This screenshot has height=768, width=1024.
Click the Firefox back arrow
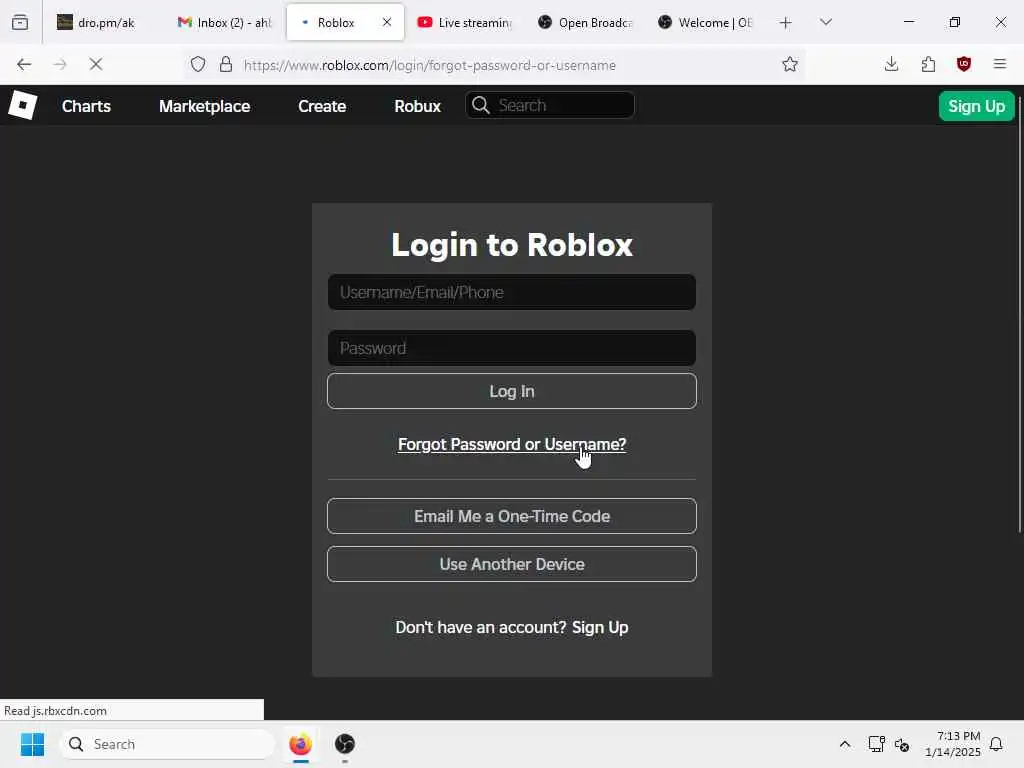pyautogui.click(x=24, y=64)
